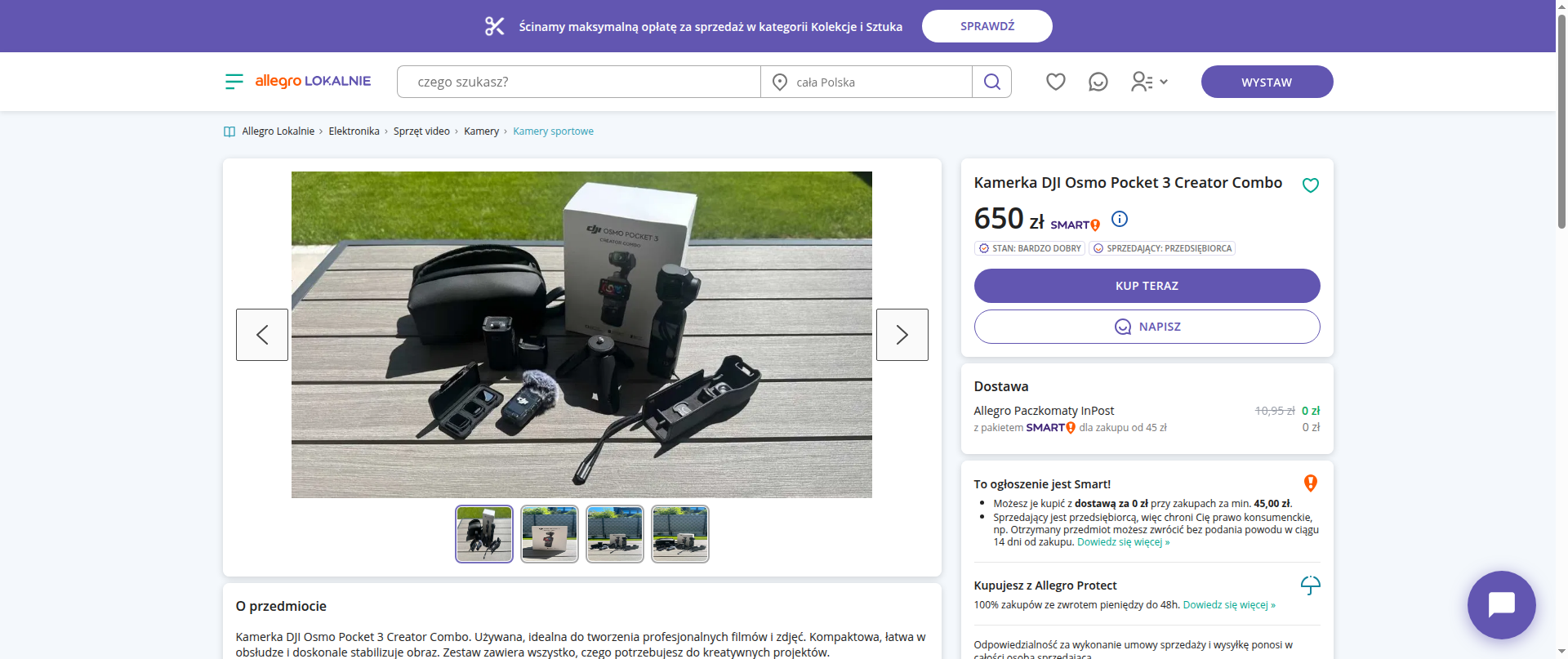Open favorites via the header heart icon
This screenshot has width=1568, height=659.
pos(1056,82)
